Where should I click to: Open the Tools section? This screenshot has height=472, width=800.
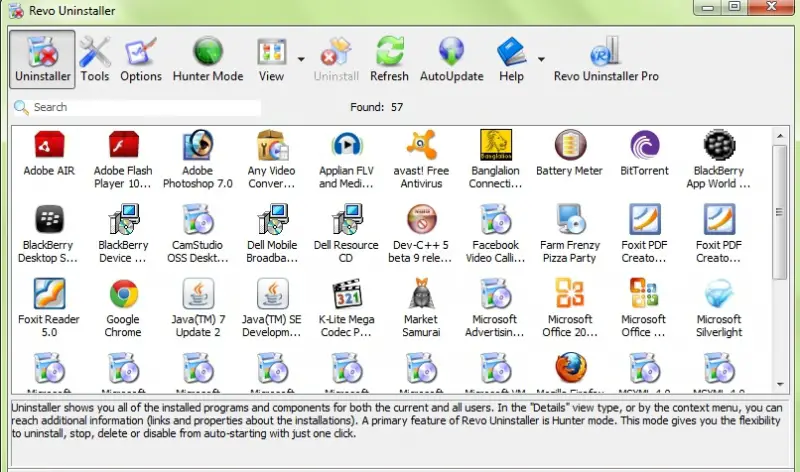pyautogui.click(x=95, y=59)
